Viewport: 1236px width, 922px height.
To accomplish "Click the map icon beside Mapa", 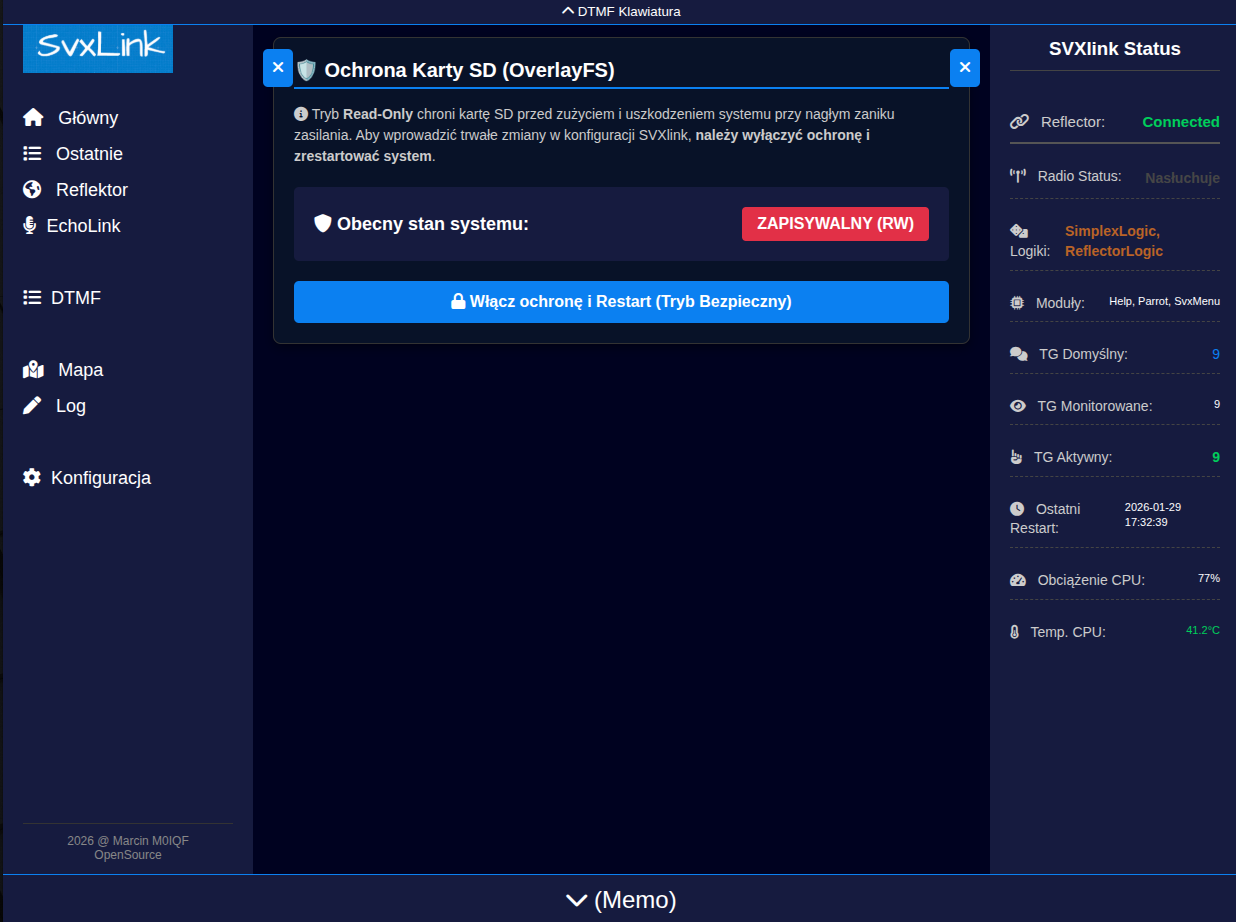I will [33, 370].
